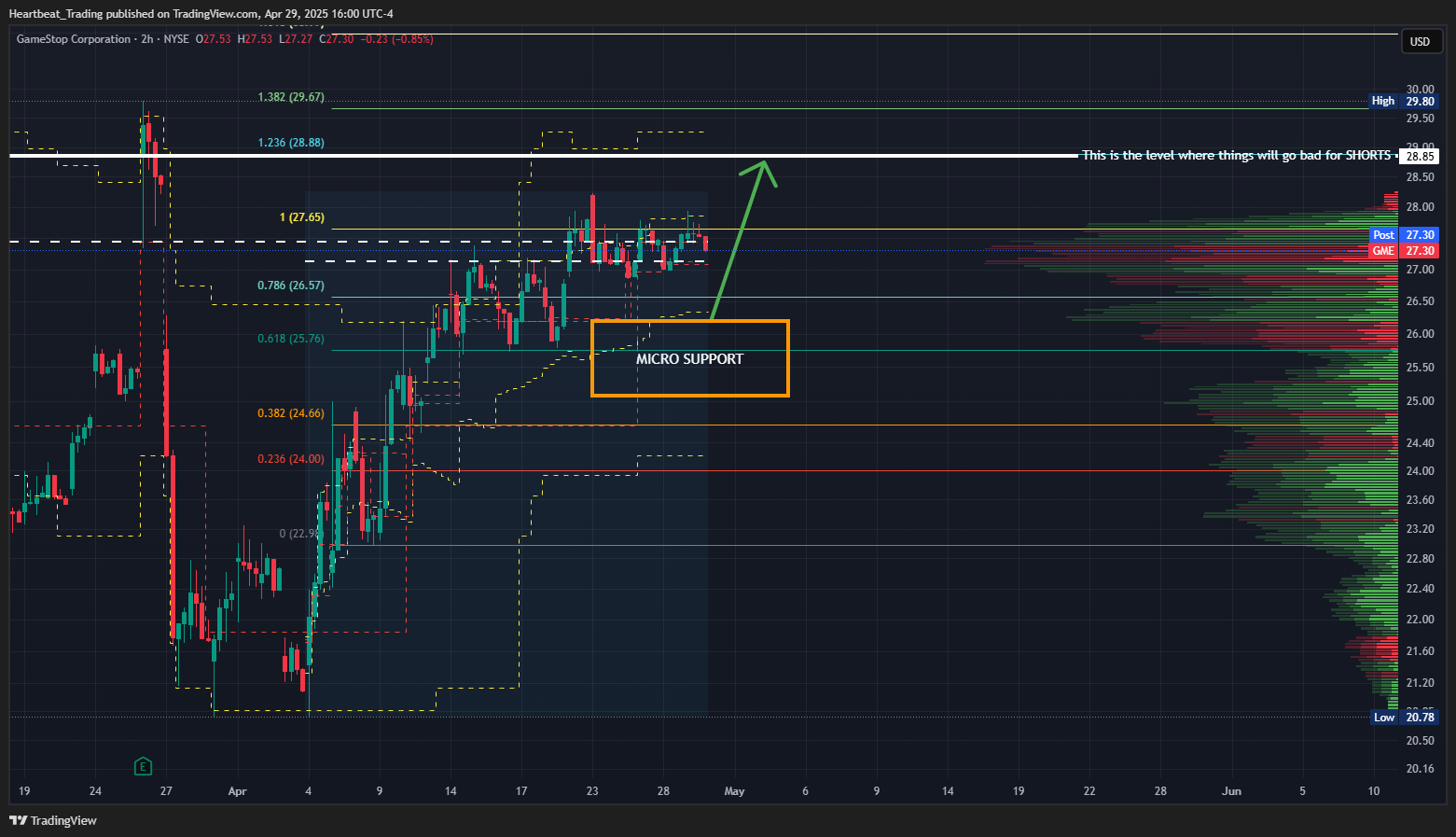Click the 29.50 price scale label

click(x=1421, y=119)
